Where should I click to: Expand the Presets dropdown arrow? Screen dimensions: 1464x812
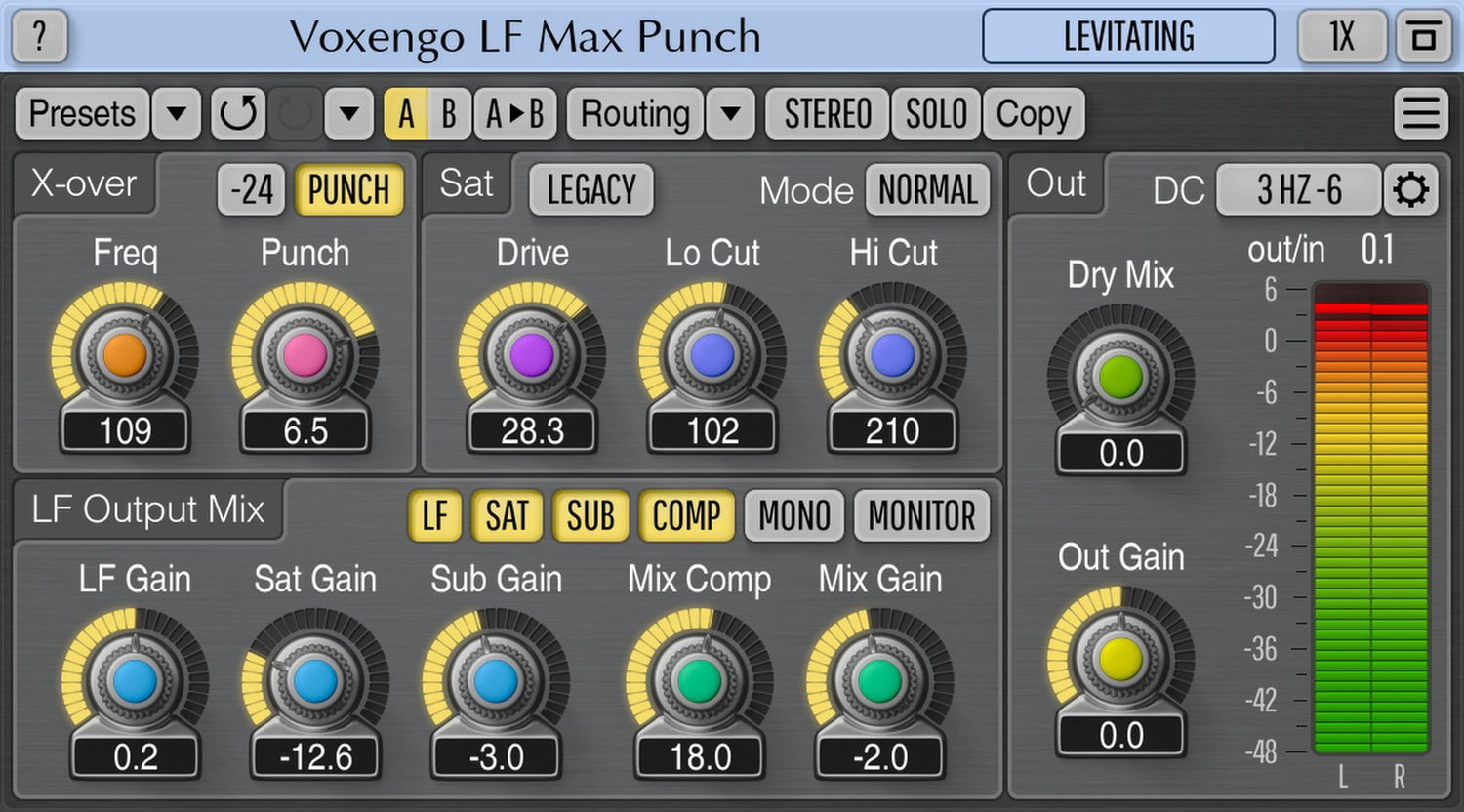point(177,114)
